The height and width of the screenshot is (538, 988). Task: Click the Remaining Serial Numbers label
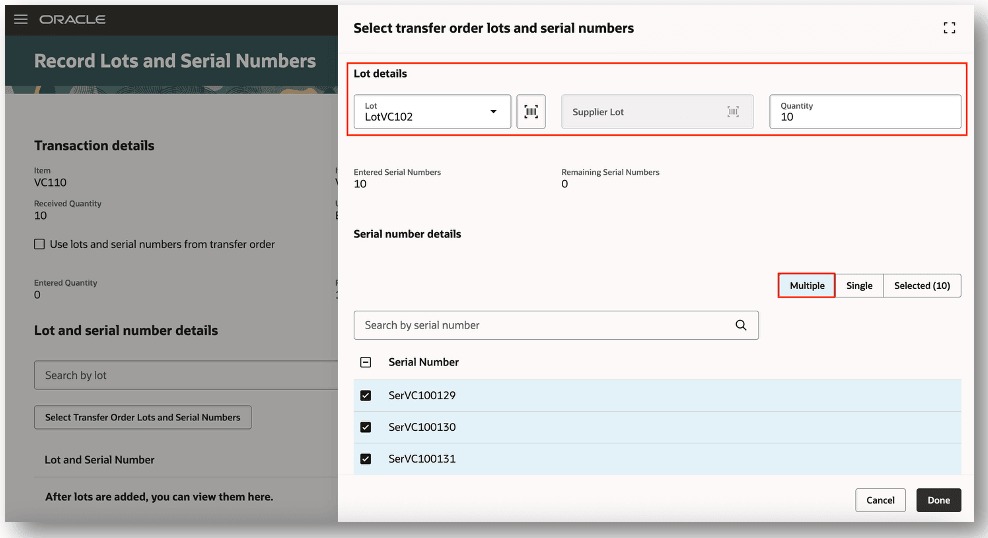click(610, 172)
